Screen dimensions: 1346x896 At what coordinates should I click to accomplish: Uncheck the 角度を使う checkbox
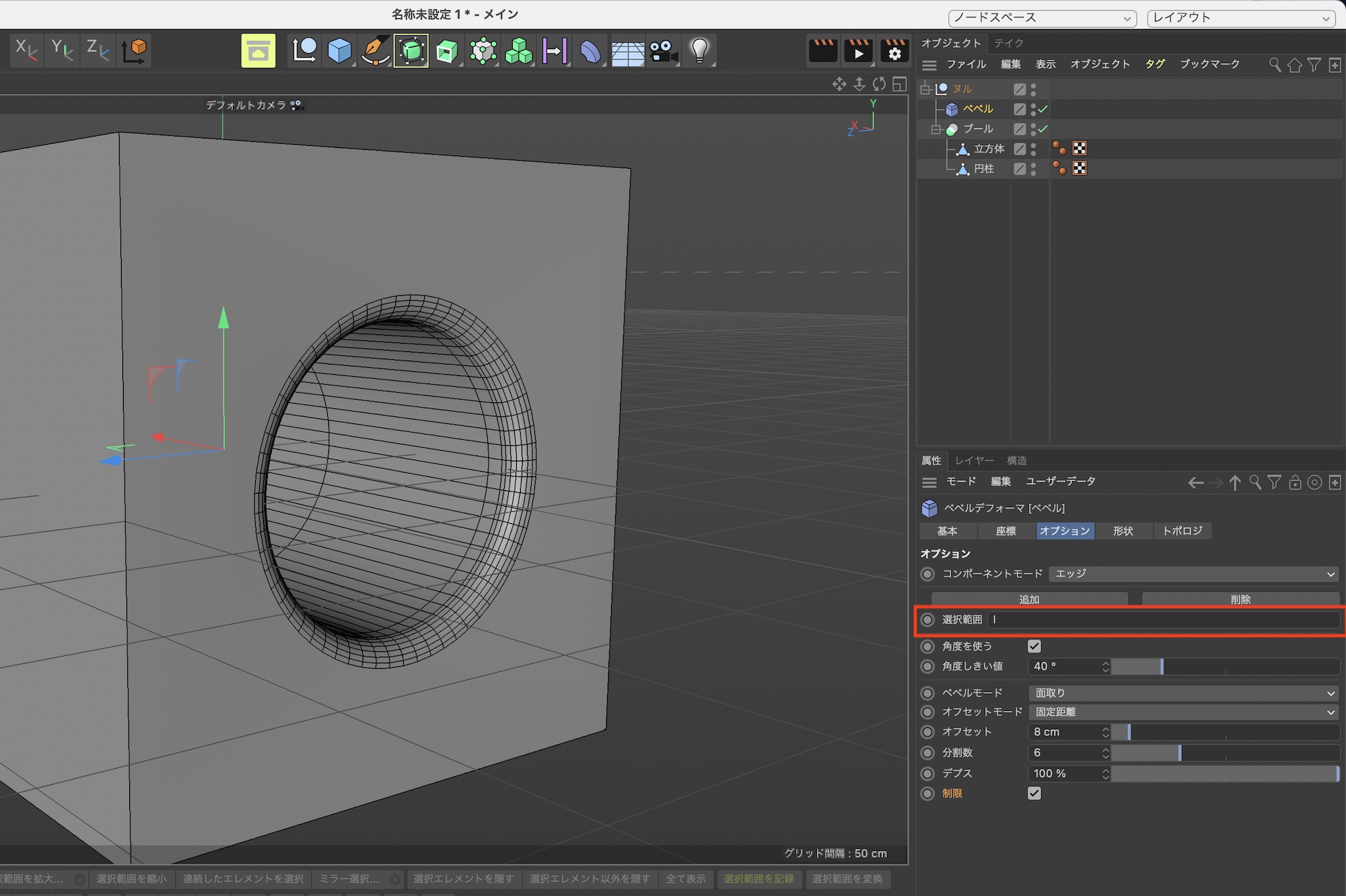[1034, 646]
